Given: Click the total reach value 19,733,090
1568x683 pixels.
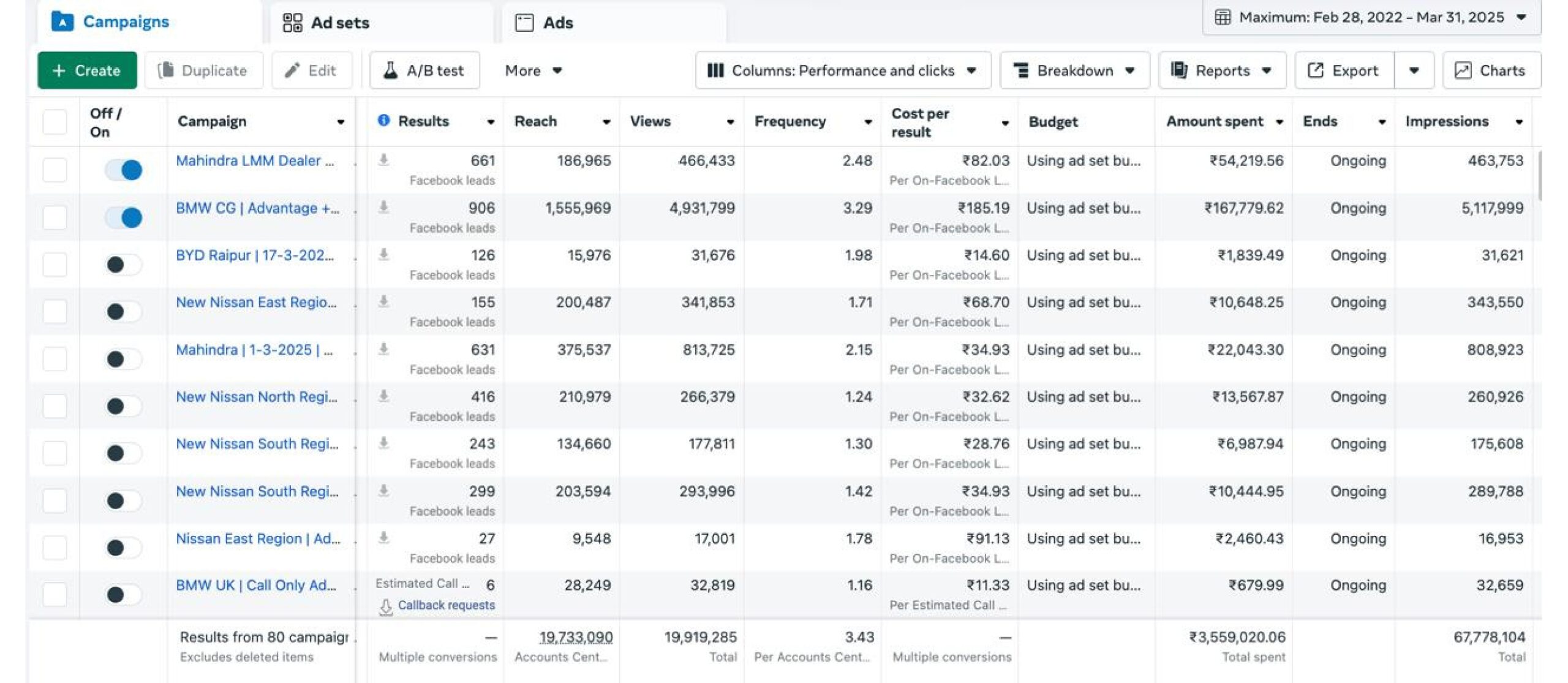Looking at the screenshot, I should [x=576, y=637].
